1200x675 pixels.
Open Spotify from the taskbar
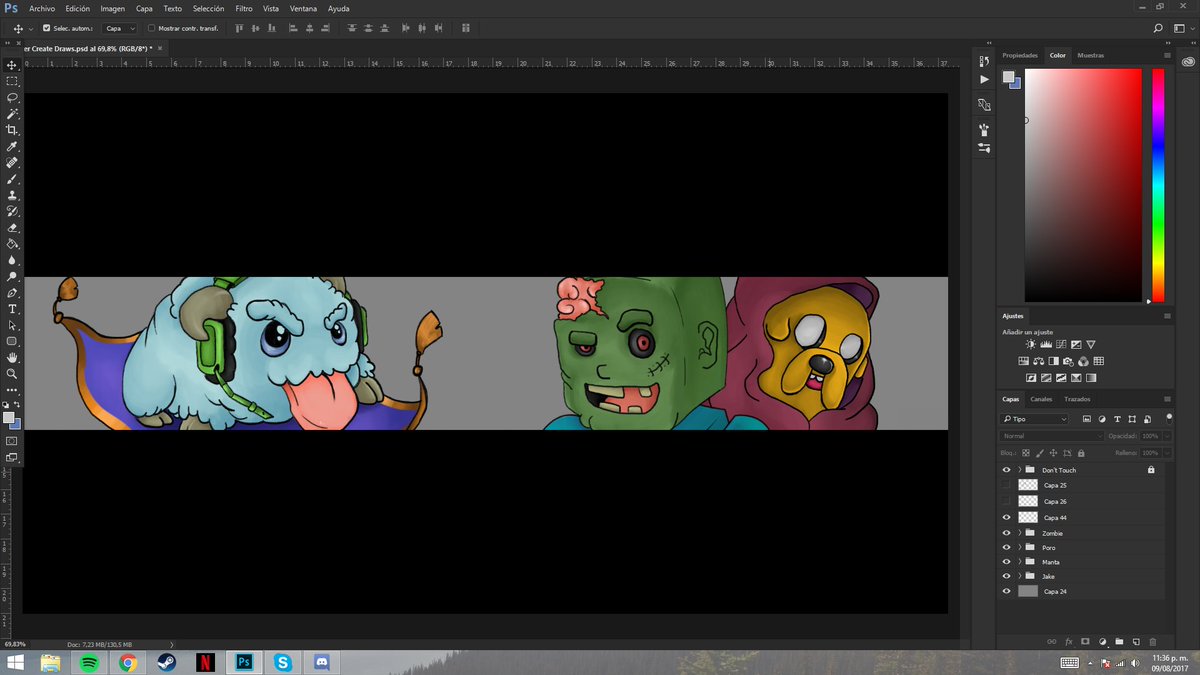pyautogui.click(x=89, y=661)
